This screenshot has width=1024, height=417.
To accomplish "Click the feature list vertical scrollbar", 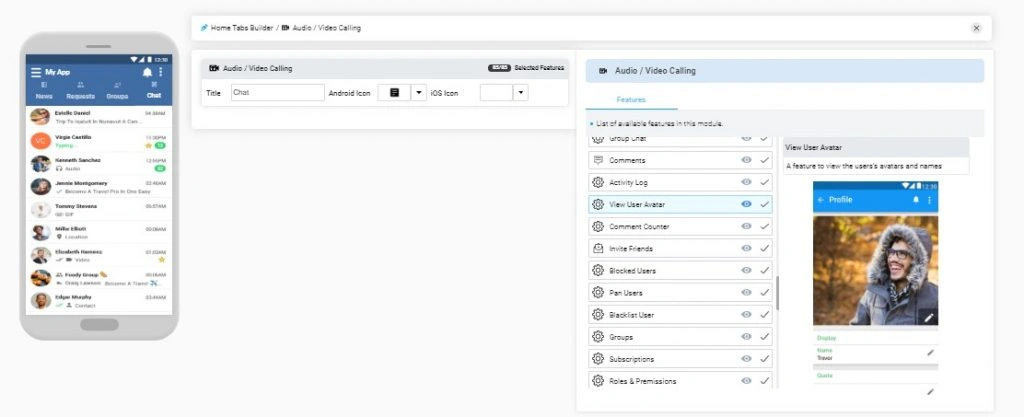I will 777,293.
